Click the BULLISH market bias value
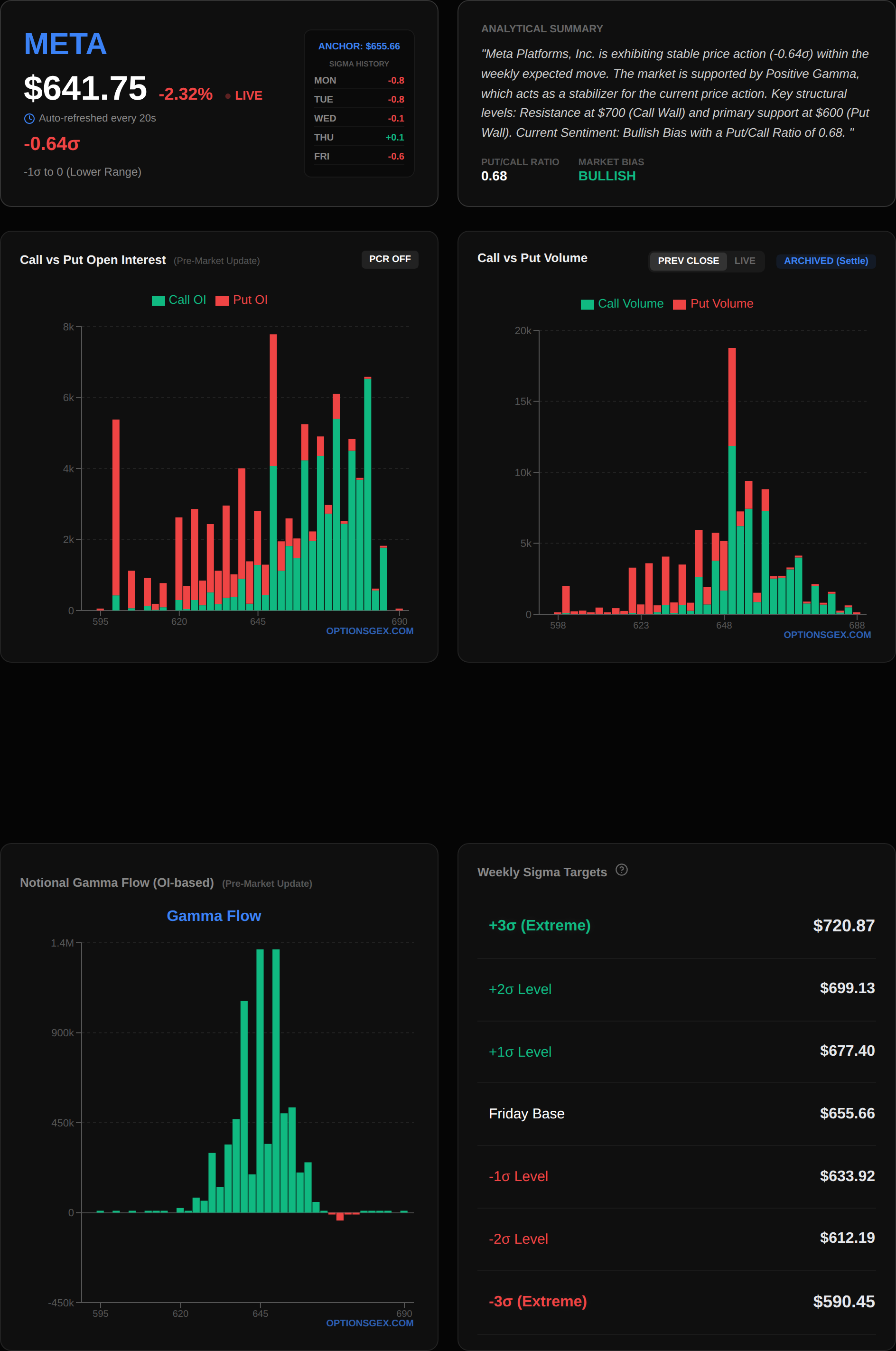 [607, 176]
